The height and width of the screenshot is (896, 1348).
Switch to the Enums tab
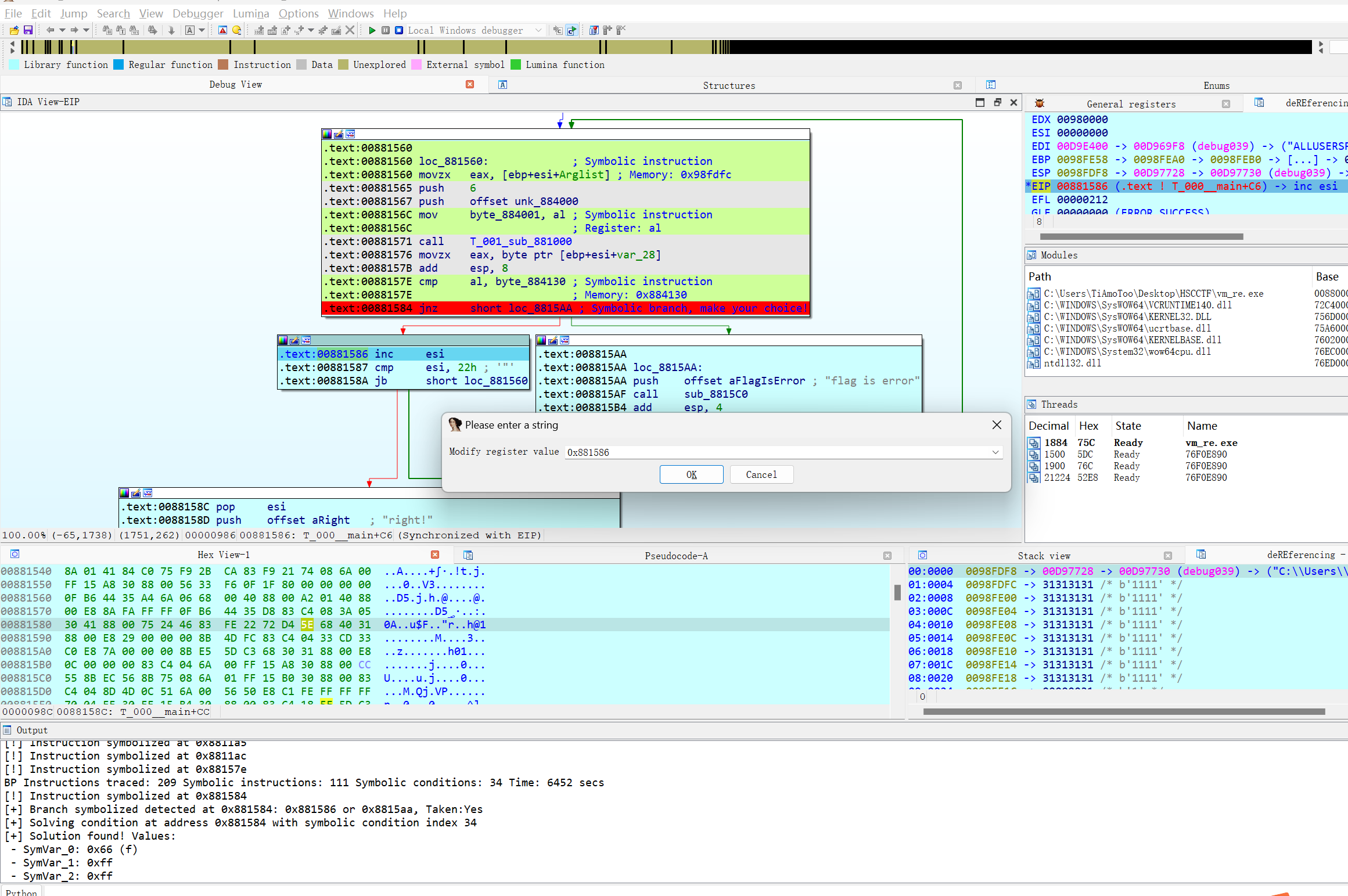(1216, 85)
